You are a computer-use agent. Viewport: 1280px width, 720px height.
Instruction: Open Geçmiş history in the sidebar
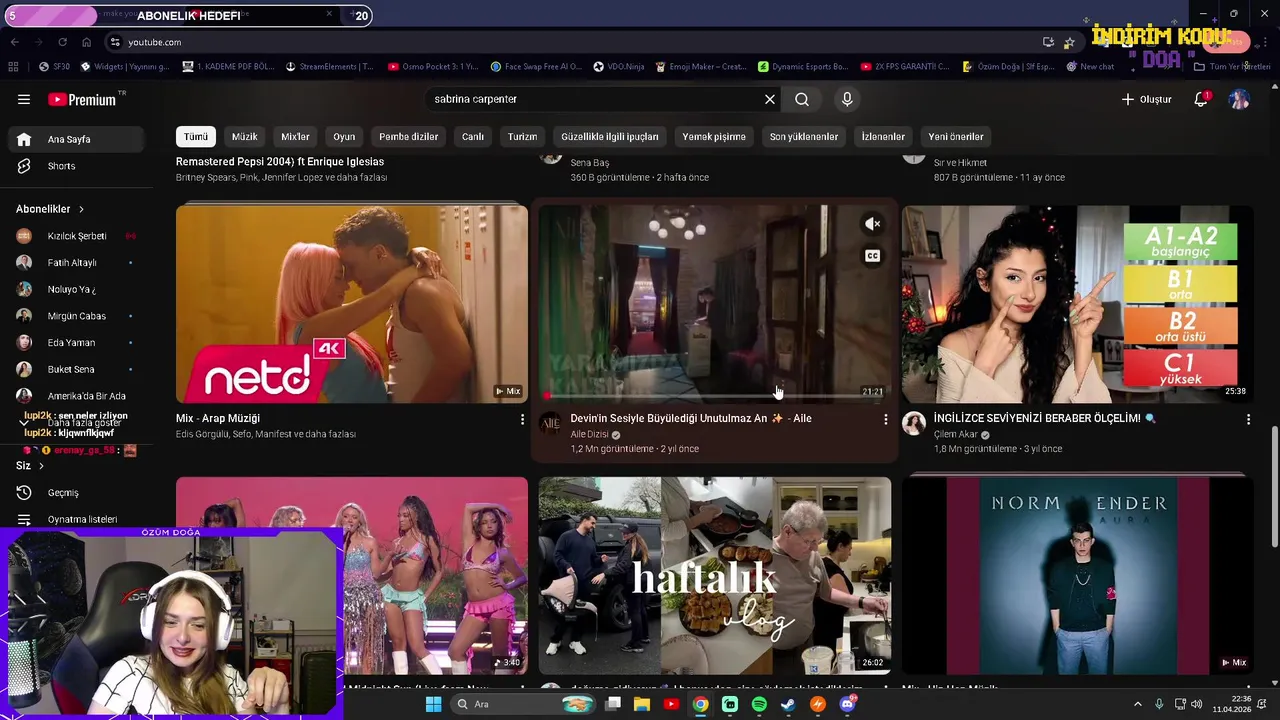click(x=78, y=493)
